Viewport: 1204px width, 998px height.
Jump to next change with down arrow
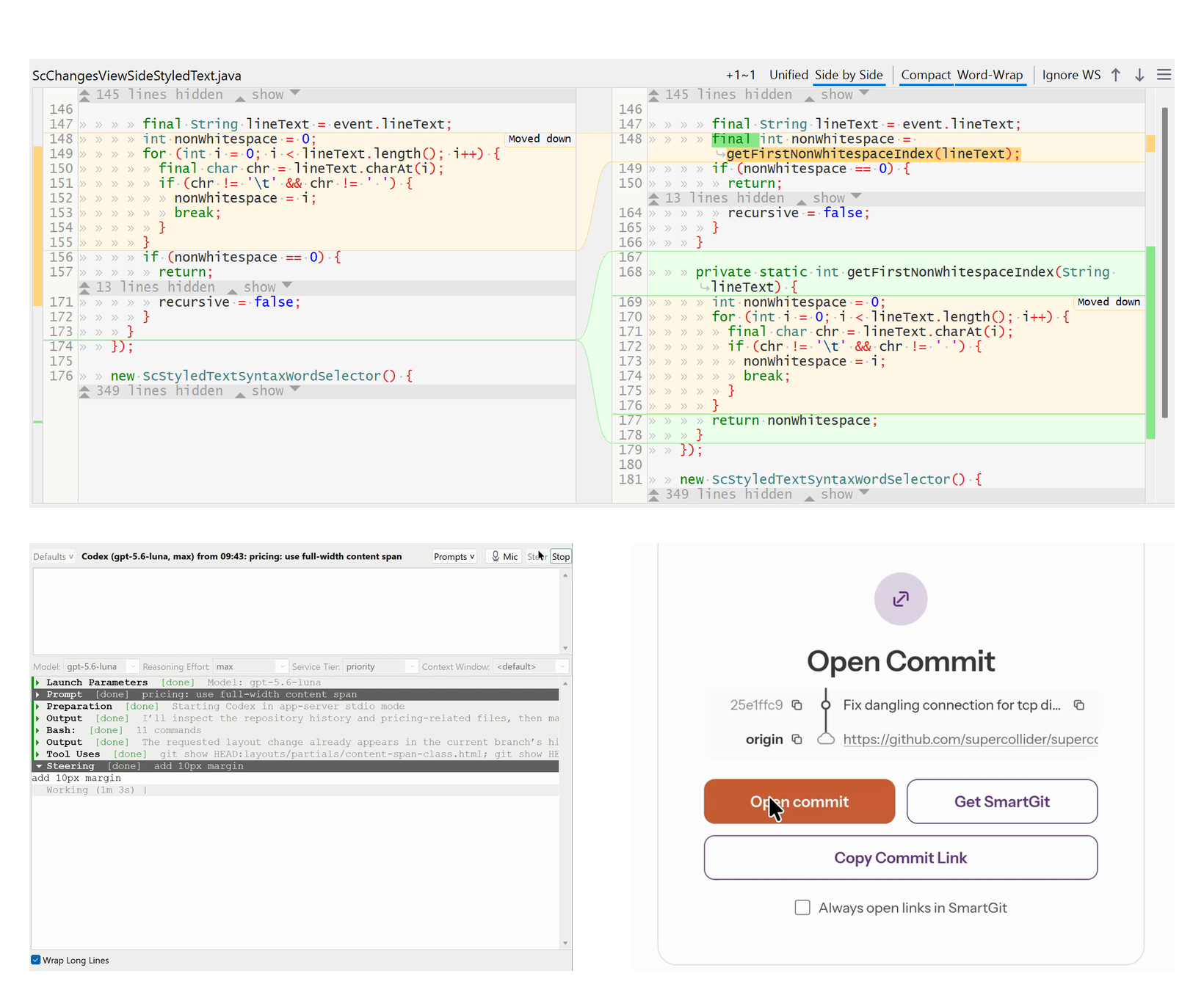(1139, 75)
